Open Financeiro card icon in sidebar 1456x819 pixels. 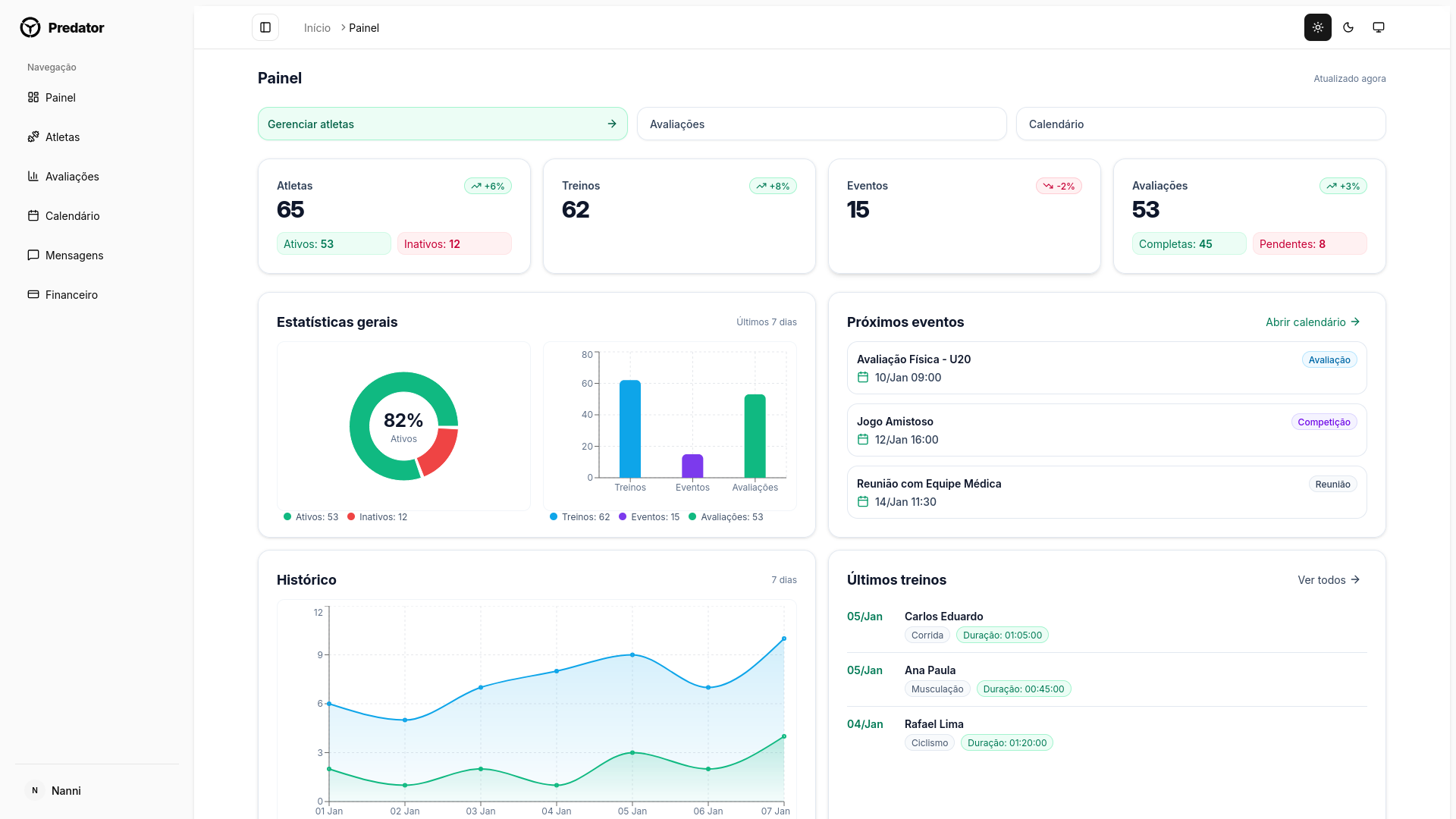(x=33, y=295)
